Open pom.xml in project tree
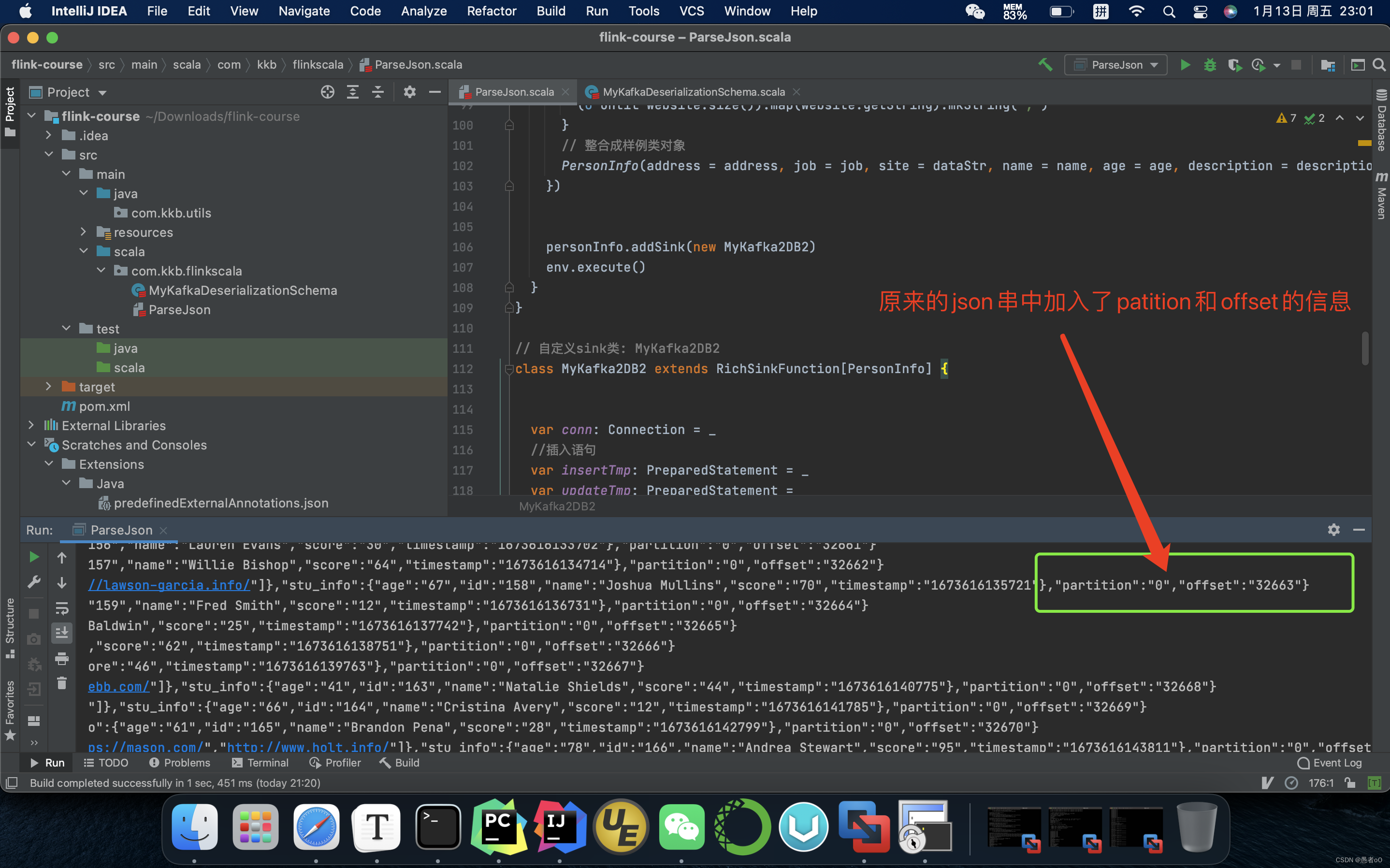The height and width of the screenshot is (868, 1390). coord(104,406)
